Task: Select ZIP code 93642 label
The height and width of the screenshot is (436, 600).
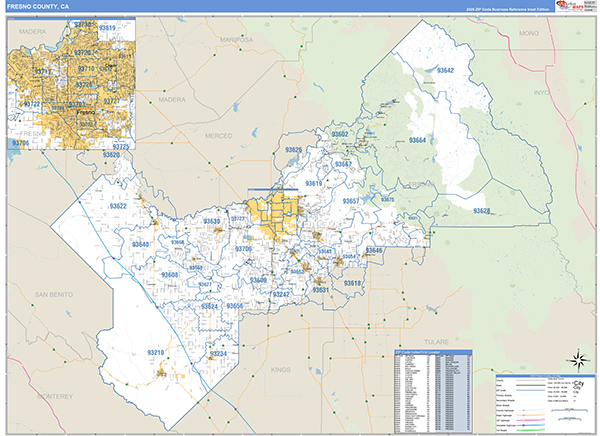Action: 442,71
